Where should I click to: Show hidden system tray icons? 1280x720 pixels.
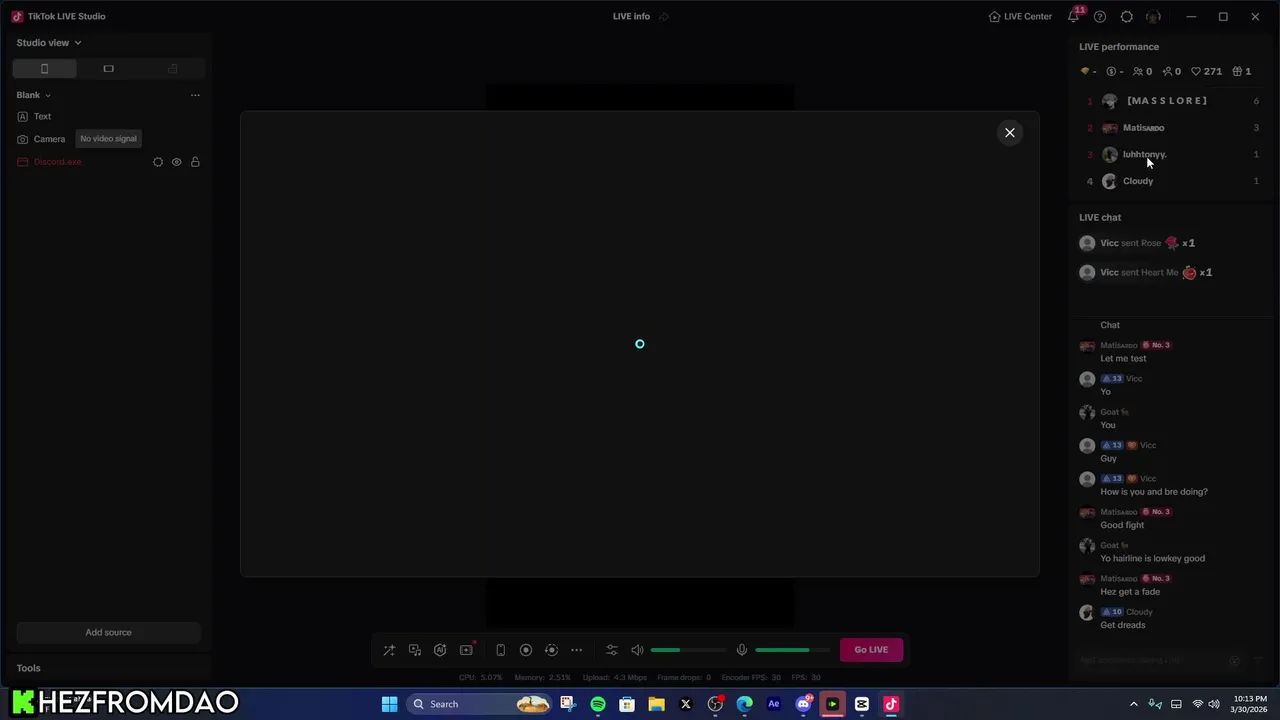pyautogui.click(x=1133, y=704)
